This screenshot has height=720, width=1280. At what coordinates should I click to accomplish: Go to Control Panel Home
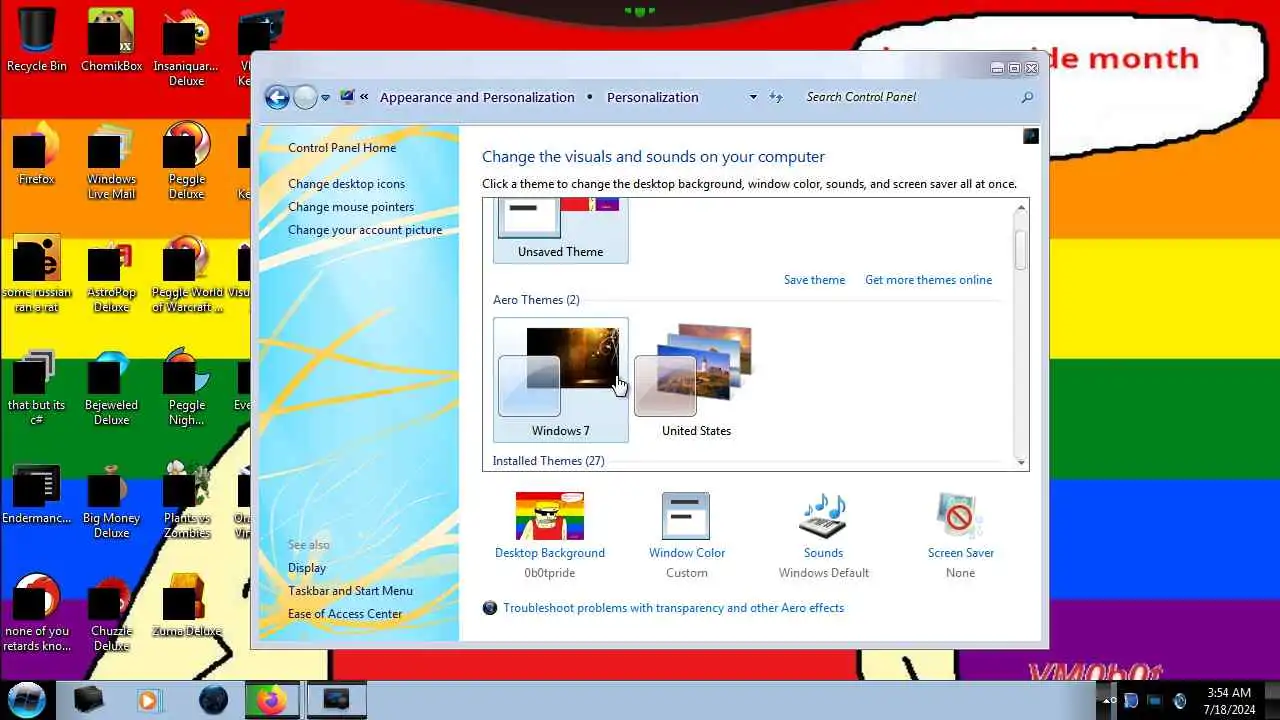342,148
